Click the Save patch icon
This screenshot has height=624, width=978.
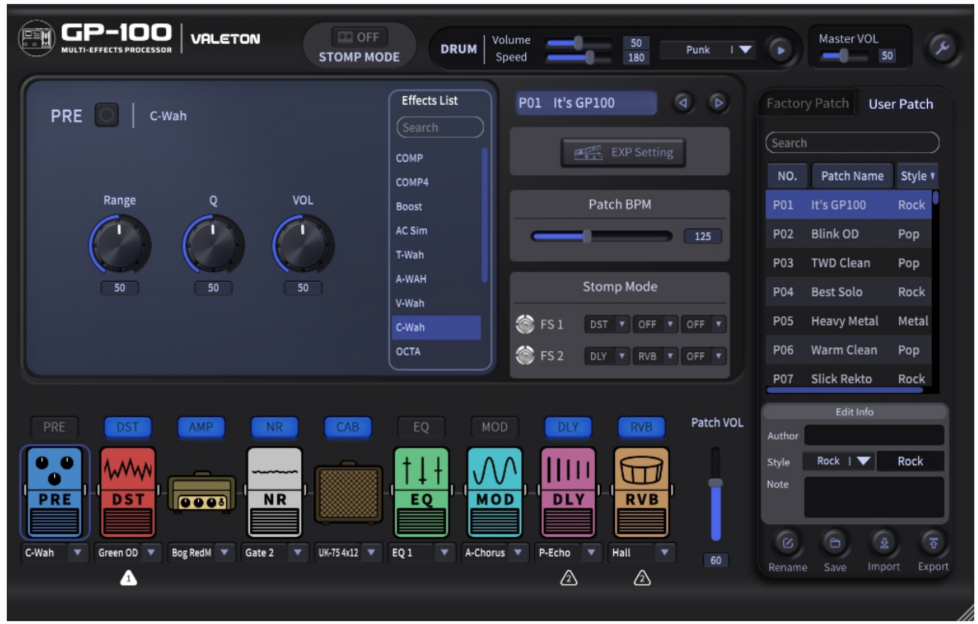pyautogui.click(x=835, y=543)
